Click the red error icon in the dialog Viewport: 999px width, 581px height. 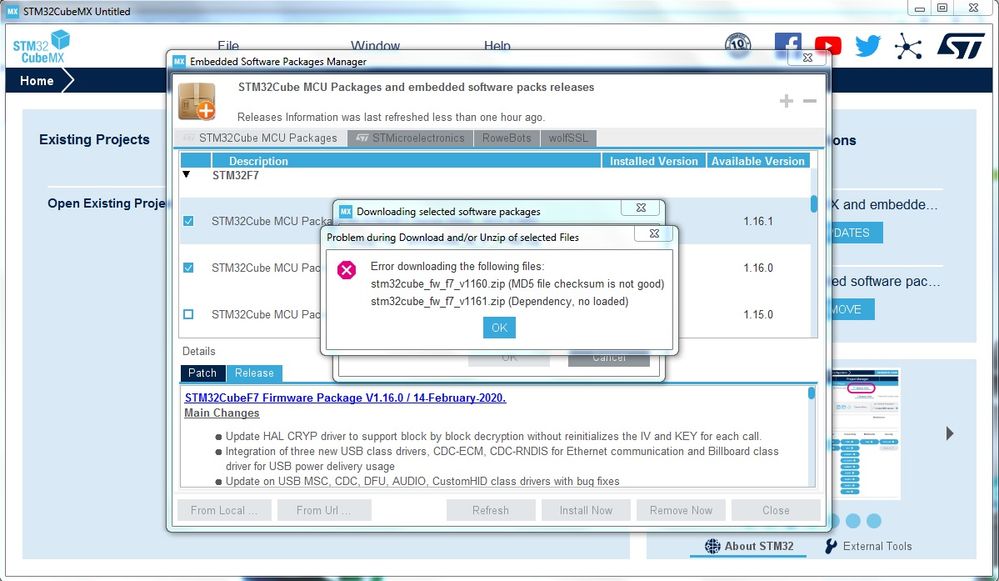tap(347, 270)
